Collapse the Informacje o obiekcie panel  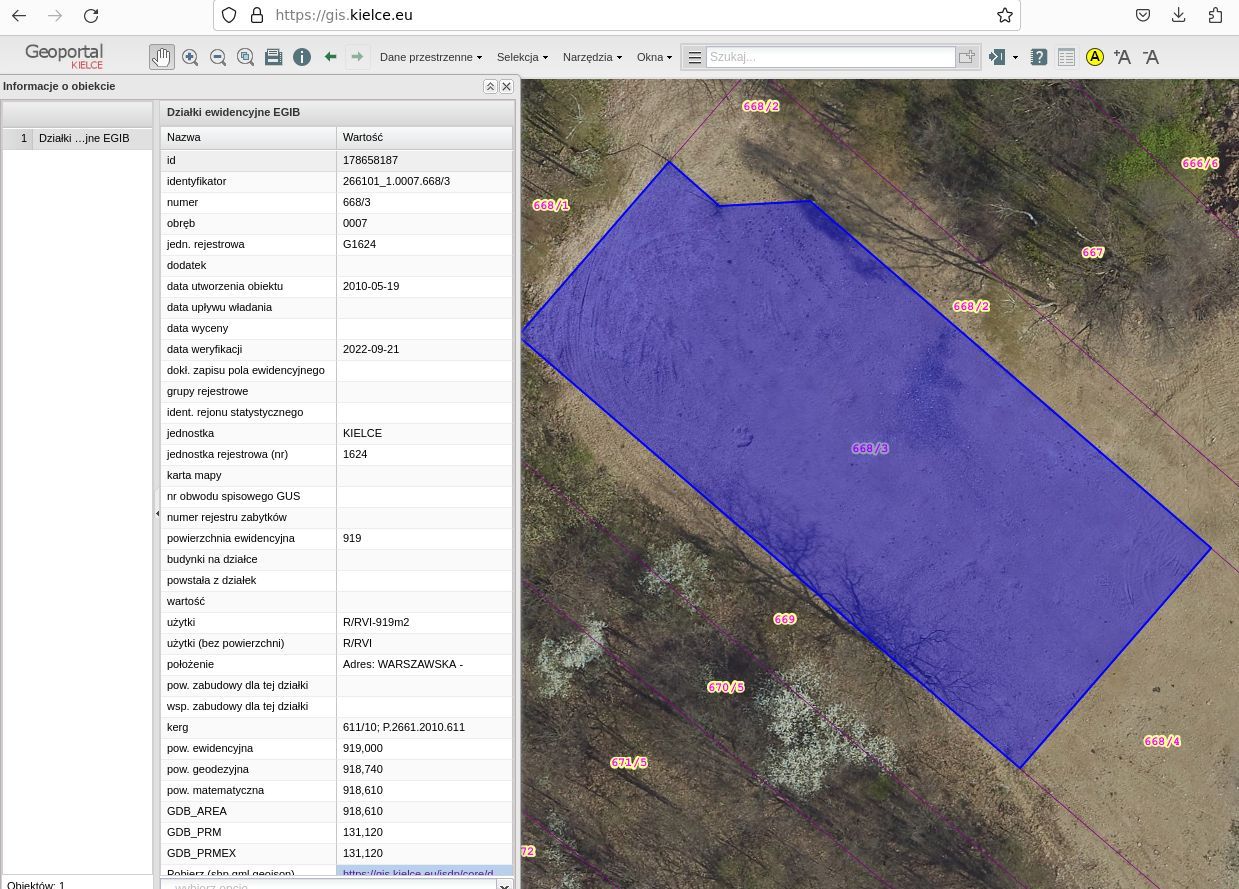coord(490,86)
